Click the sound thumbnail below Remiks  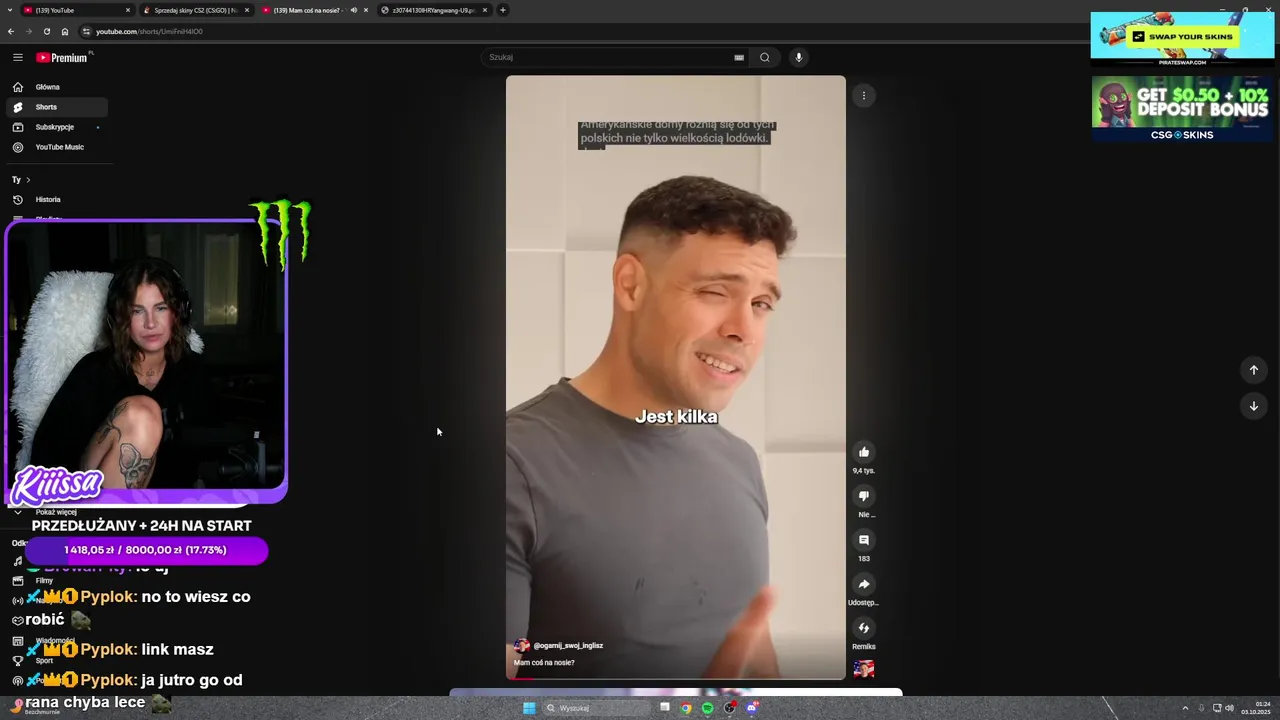point(864,668)
